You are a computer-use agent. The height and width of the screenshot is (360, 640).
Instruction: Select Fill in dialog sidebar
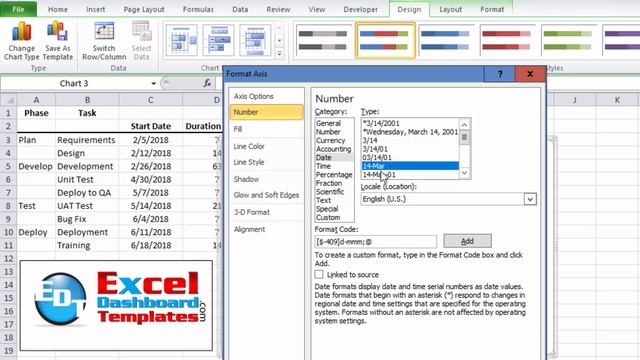coord(266,129)
